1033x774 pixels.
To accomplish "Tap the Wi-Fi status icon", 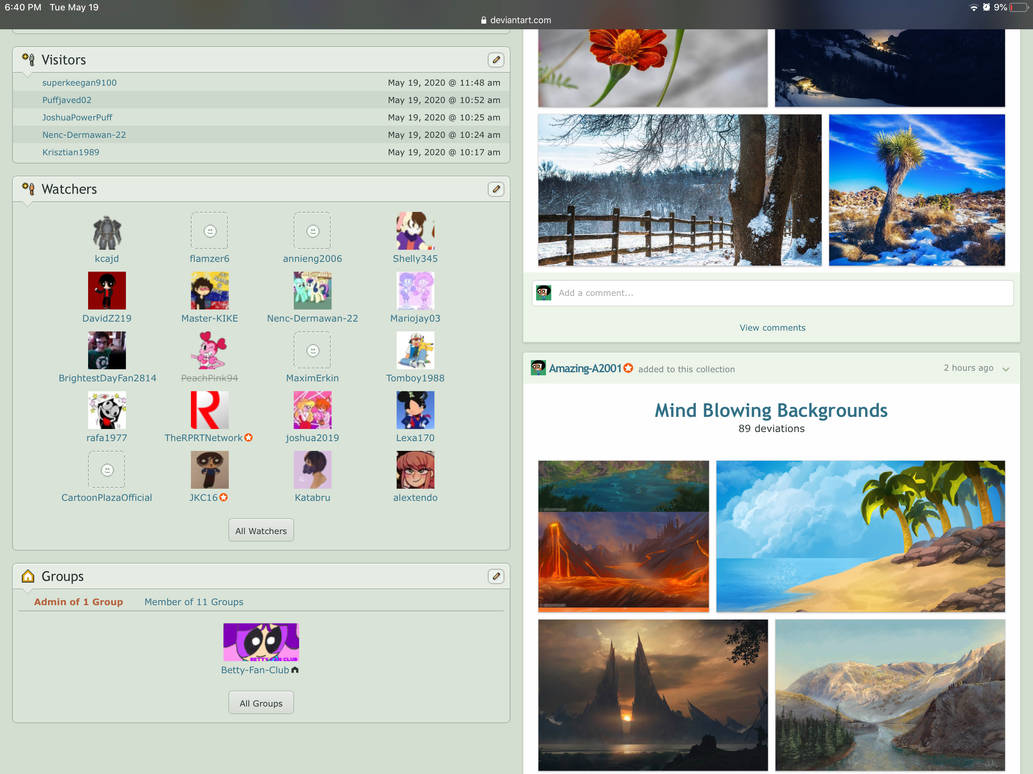I will pos(974,7).
